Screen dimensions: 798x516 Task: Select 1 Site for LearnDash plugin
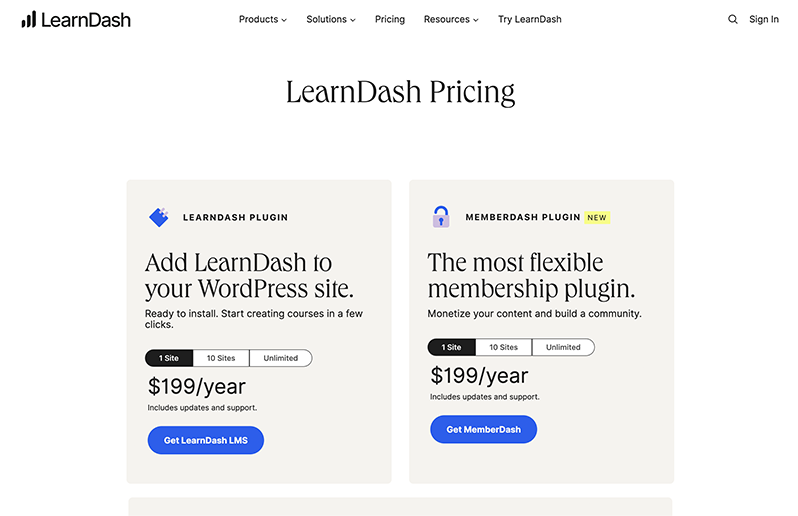(x=169, y=358)
